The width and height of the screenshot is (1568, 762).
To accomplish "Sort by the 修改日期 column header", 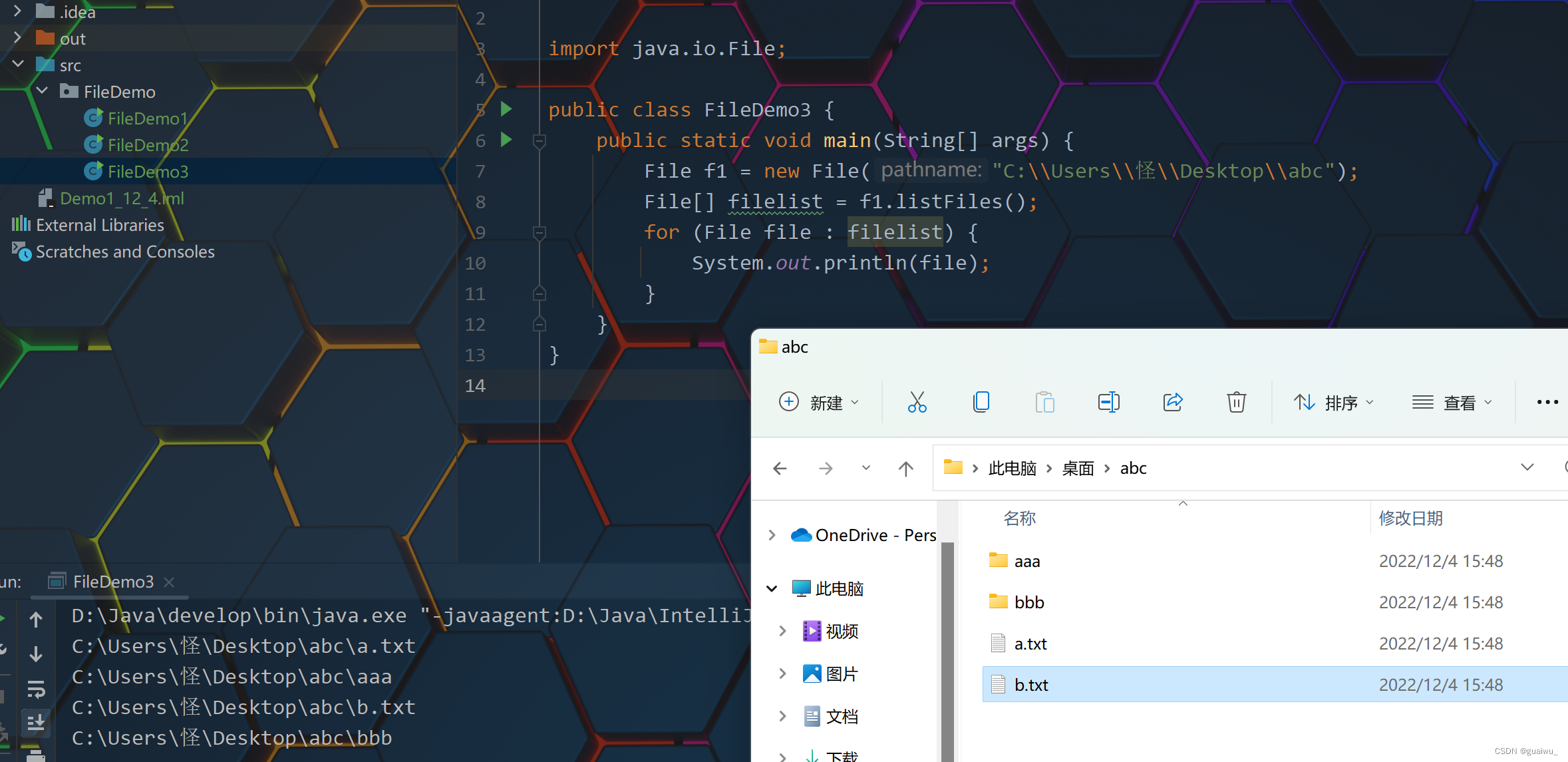I will [x=1410, y=518].
